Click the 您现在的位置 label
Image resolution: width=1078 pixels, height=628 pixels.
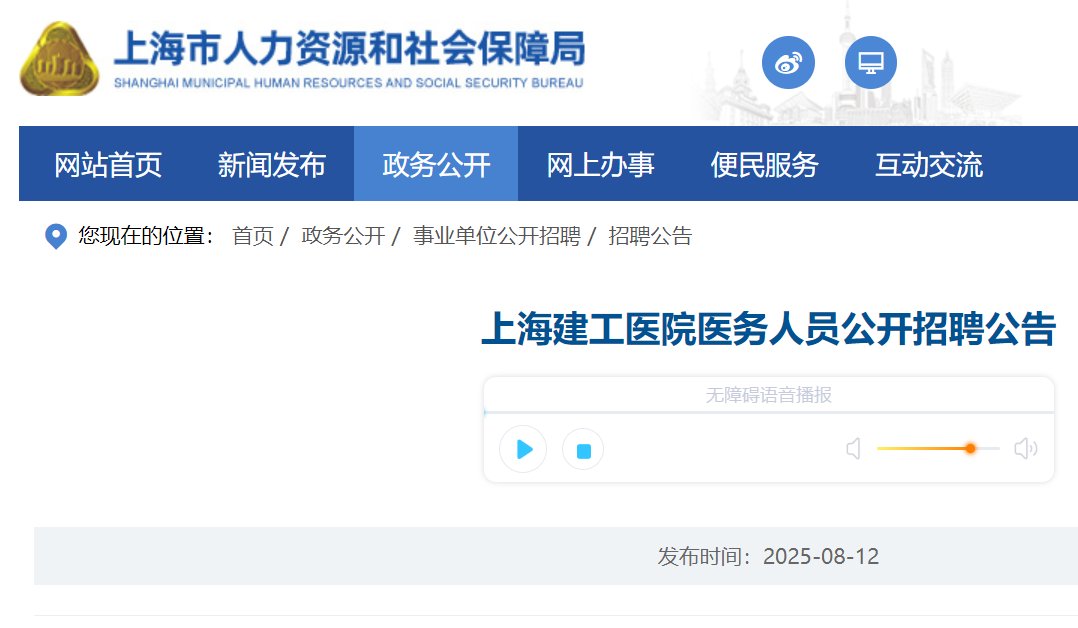tap(146, 236)
